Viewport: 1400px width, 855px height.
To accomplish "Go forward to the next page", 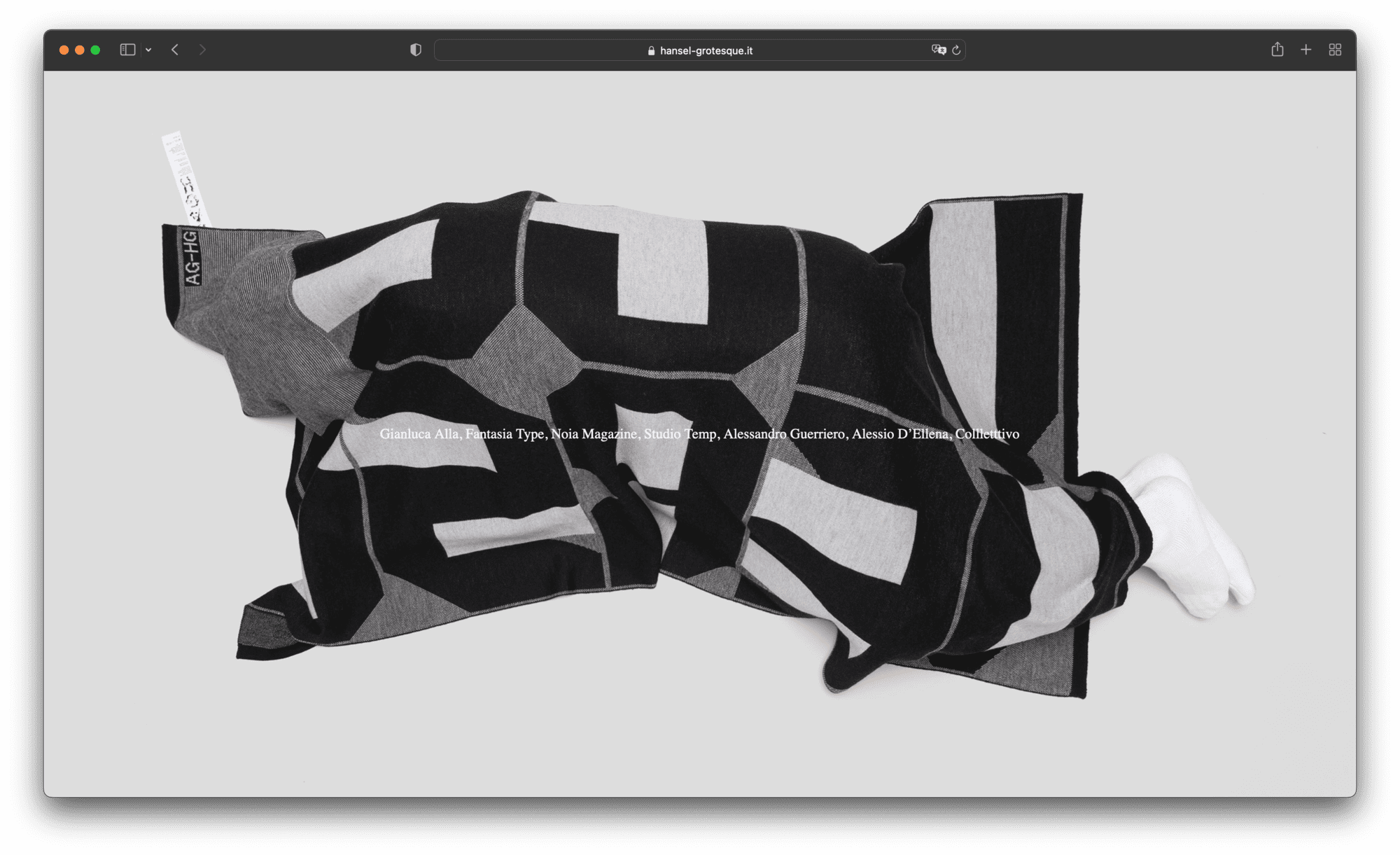I will click(202, 50).
